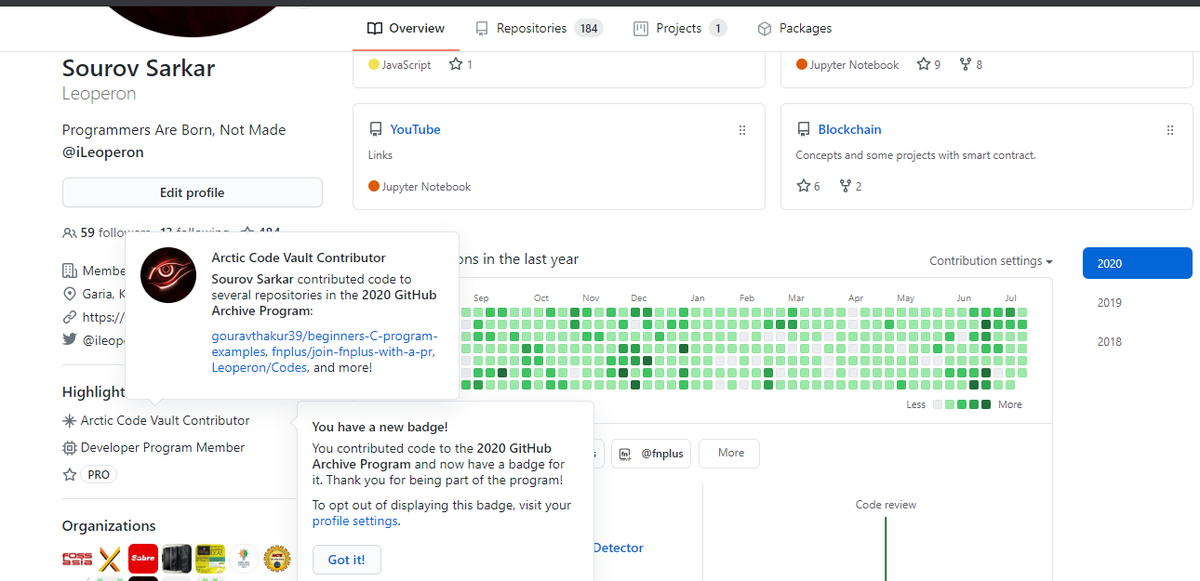Click the @fnplus organization icon
The height and width of the screenshot is (581, 1200).
[625, 454]
